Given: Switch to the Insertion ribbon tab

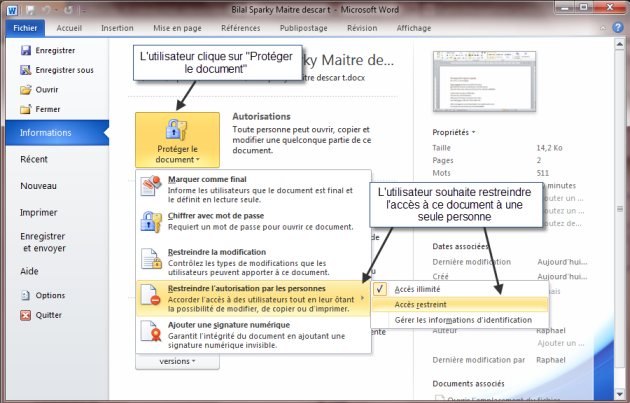Looking at the screenshot, I should pos(117,29).
